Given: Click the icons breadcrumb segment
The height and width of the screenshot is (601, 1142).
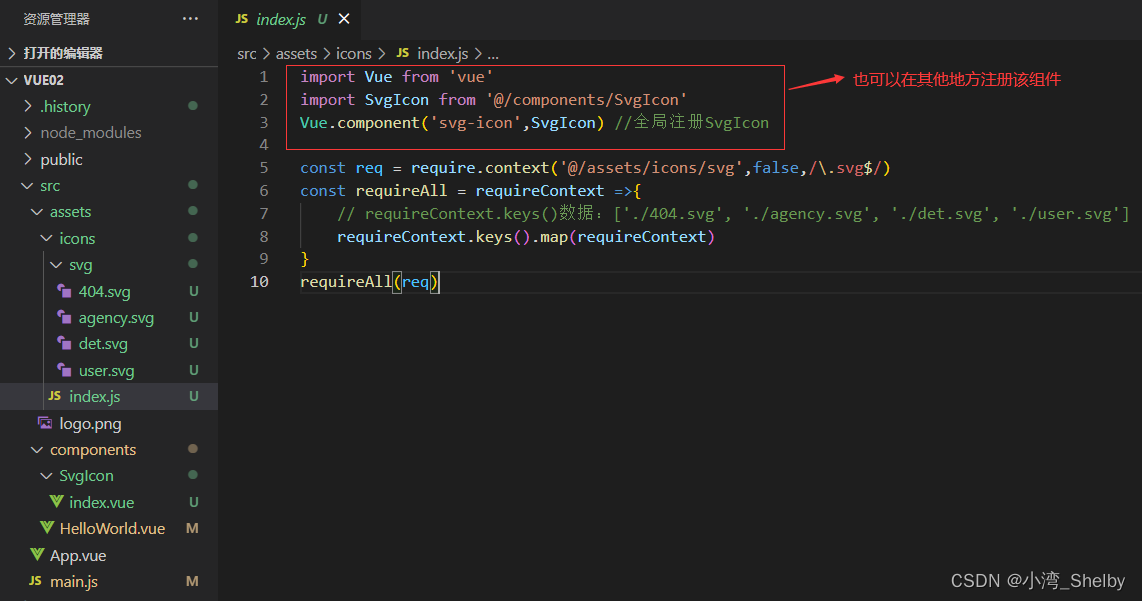Looking at the screenshot, I should [353, 54].
